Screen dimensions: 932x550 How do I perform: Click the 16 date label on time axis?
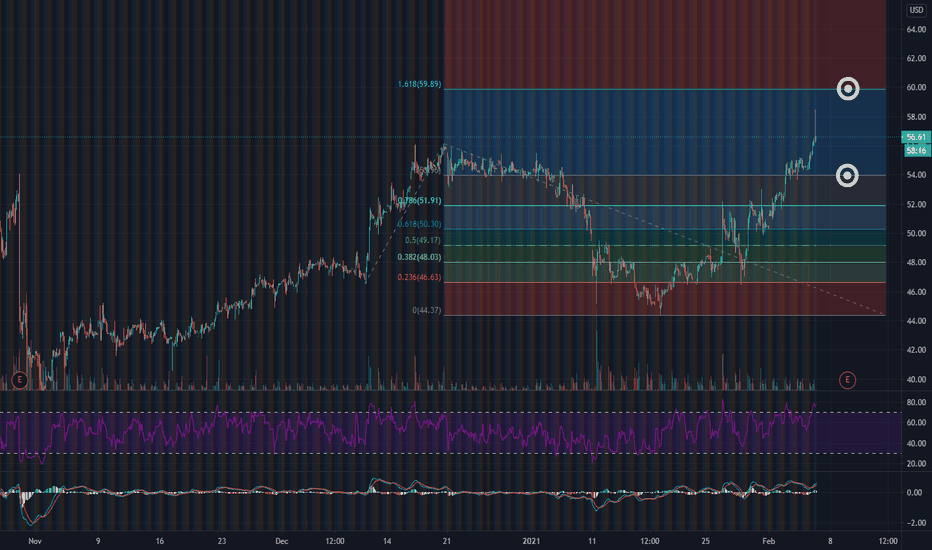159,541
